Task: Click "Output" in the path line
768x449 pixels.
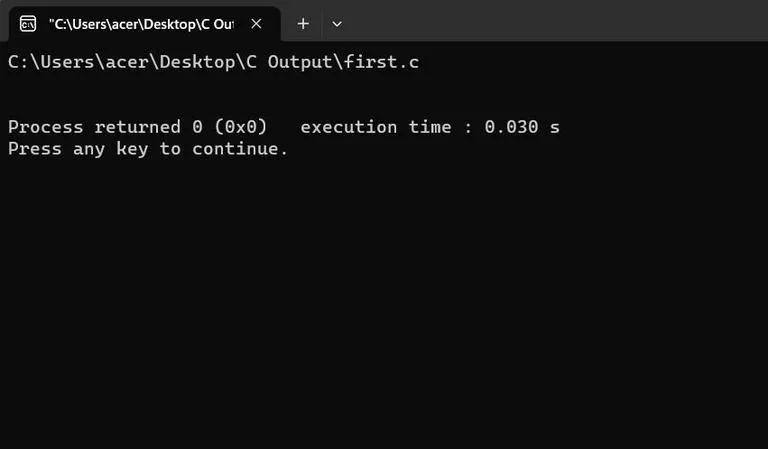Action: pyautogui.click(x=300, y=62)
